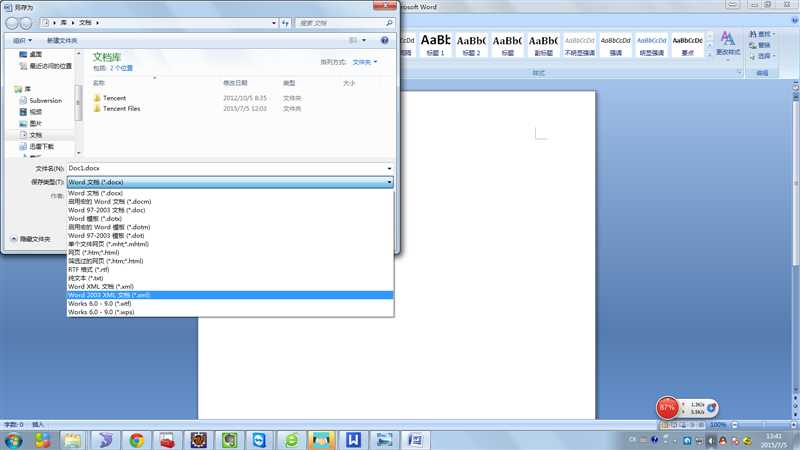800x450 pixels.
Task: Click the change view icon in dialog toolbar
Action: [x=353, y=40]
